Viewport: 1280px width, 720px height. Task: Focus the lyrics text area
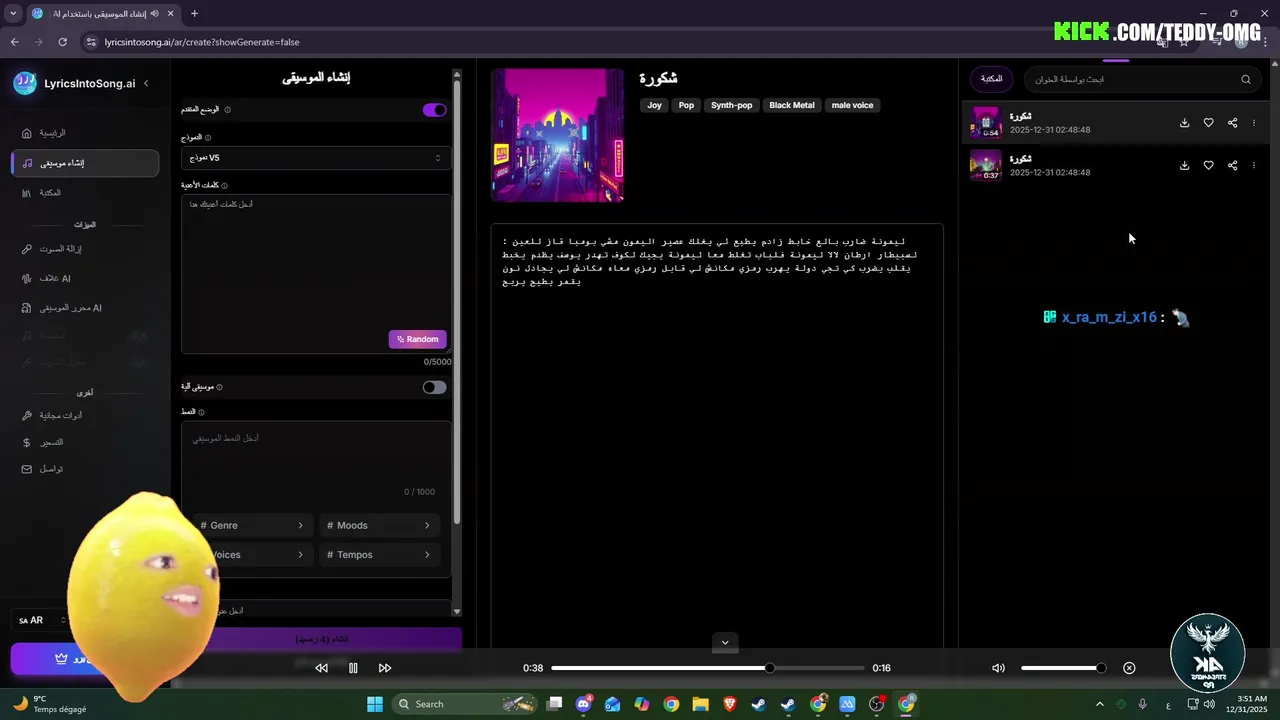(x=316, y=273)
